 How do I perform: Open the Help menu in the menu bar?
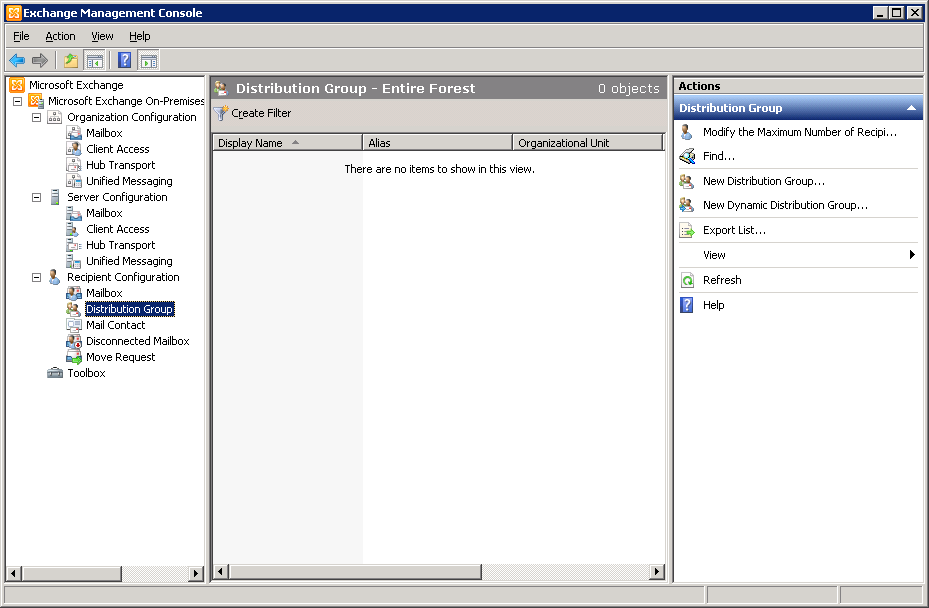point(140,36)
